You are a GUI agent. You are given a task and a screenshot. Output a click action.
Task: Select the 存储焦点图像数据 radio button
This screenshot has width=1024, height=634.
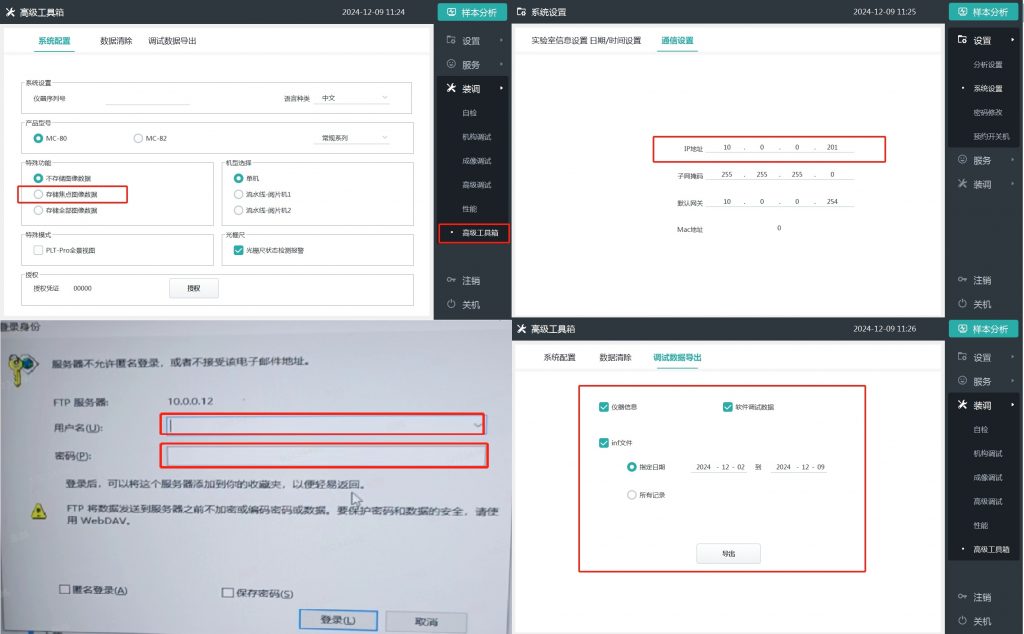pos(39,194)
